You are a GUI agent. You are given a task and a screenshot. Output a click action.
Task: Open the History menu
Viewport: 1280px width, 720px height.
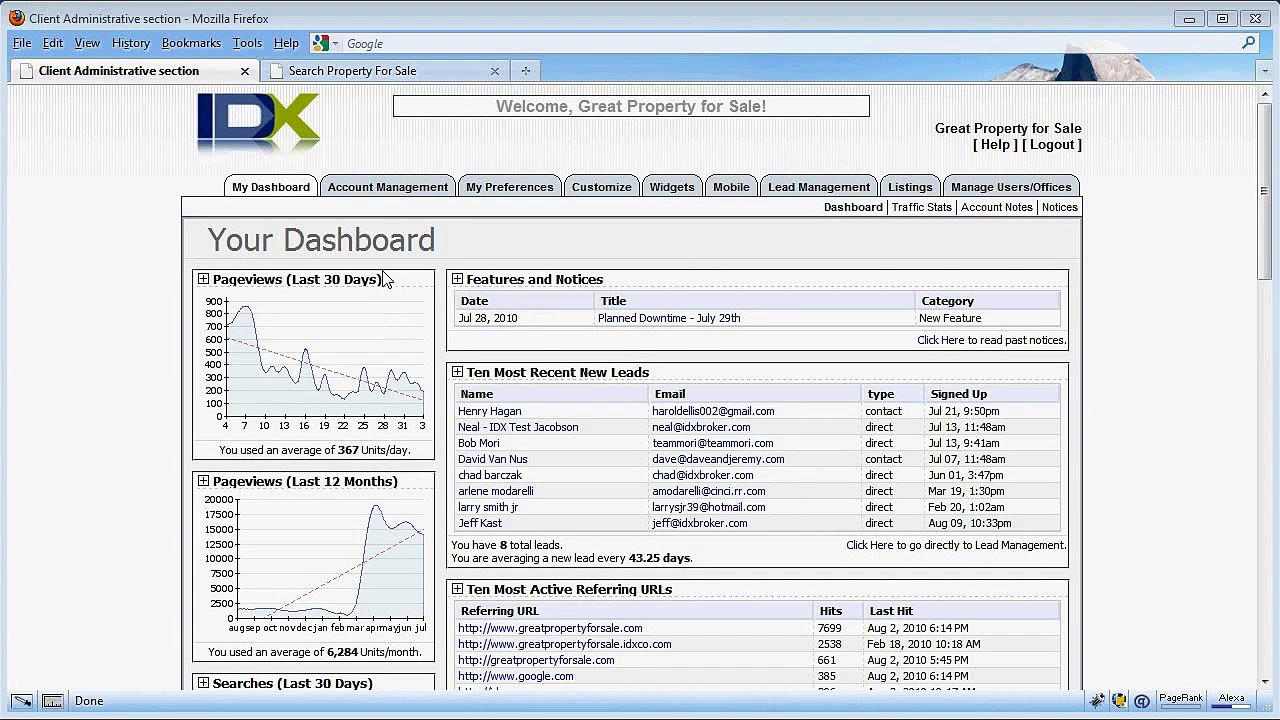coord(131,44)
